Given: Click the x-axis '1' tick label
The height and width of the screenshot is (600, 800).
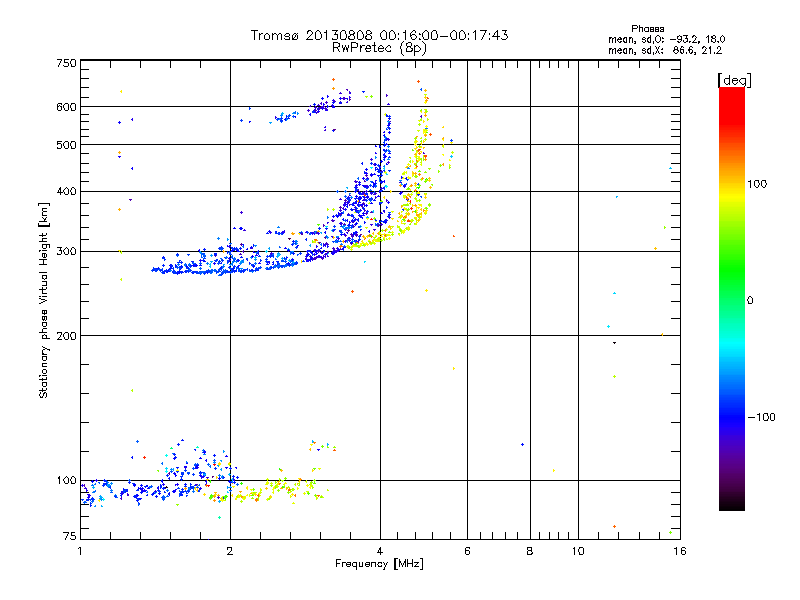Looking at the screenshot, I should tap(80, 551).
